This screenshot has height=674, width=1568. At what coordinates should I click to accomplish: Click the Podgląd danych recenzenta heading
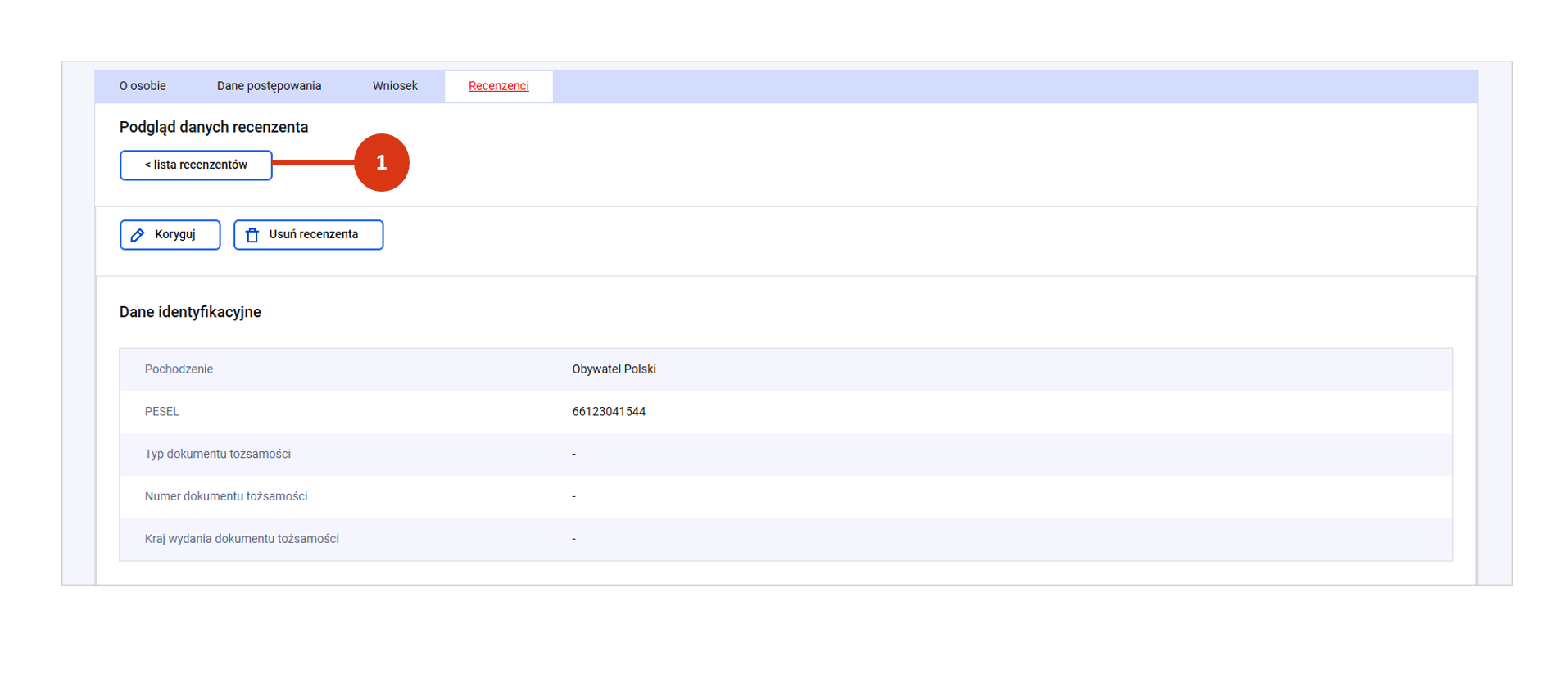[214, 127]
